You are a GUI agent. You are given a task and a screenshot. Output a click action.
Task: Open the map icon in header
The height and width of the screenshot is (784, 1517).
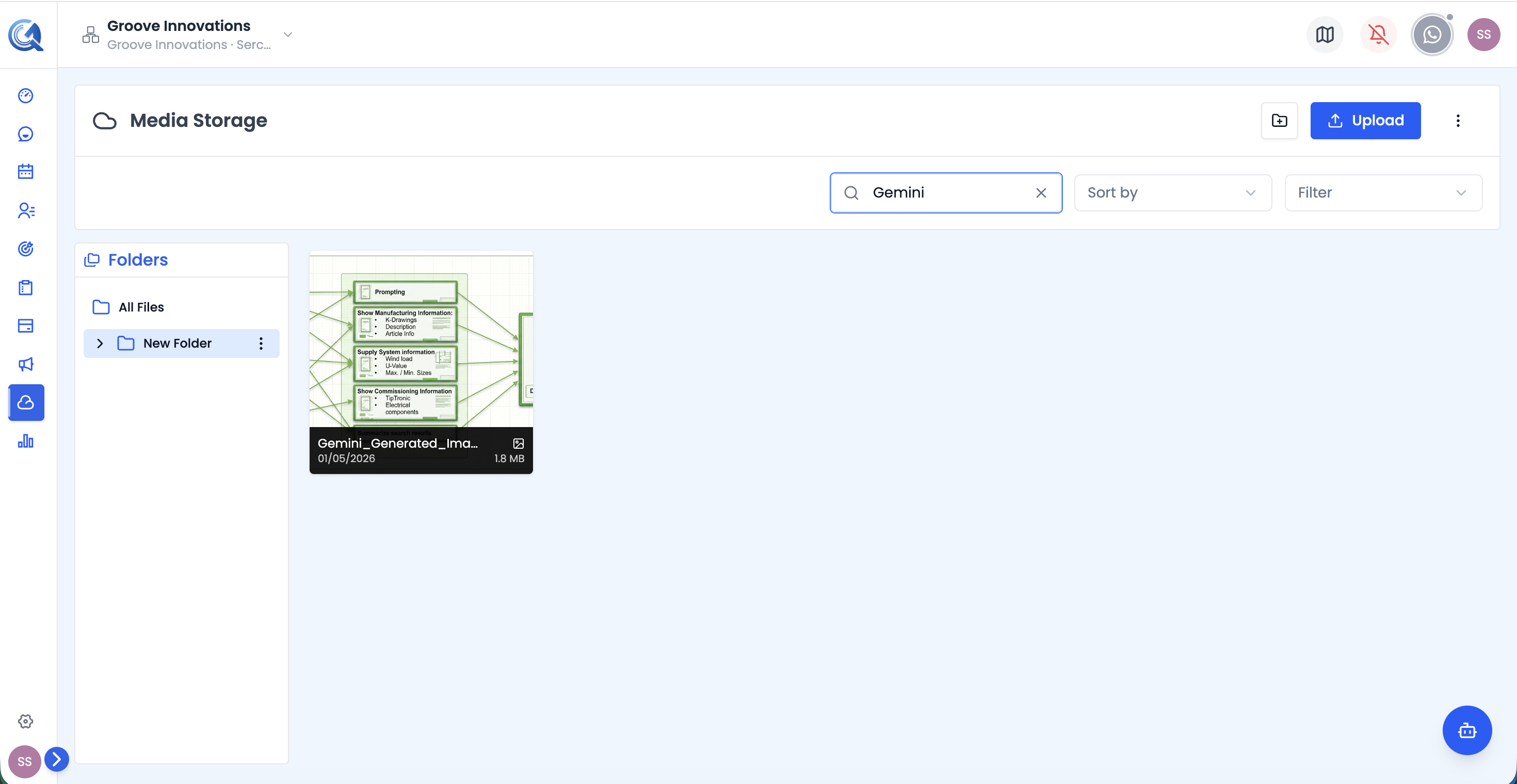pos(1325,35)
